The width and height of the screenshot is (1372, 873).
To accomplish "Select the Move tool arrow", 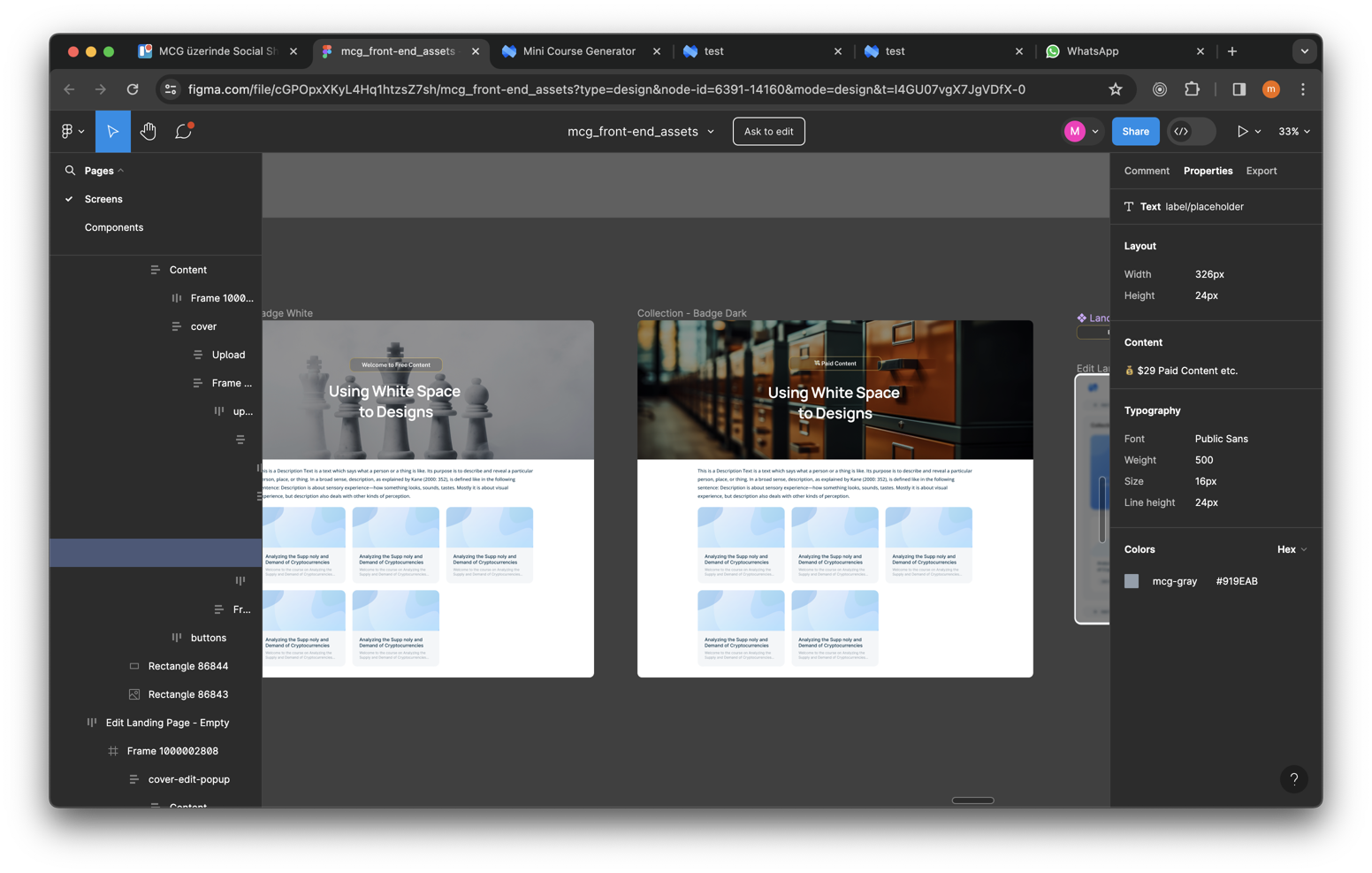I will tap(113, 131).
